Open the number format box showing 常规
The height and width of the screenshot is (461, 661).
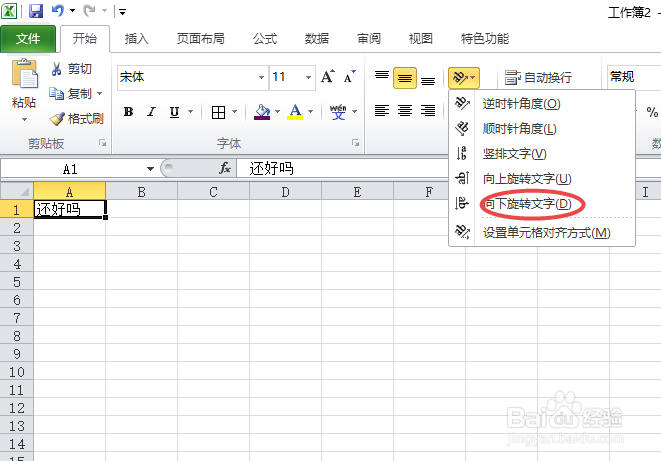coord(634,77)
